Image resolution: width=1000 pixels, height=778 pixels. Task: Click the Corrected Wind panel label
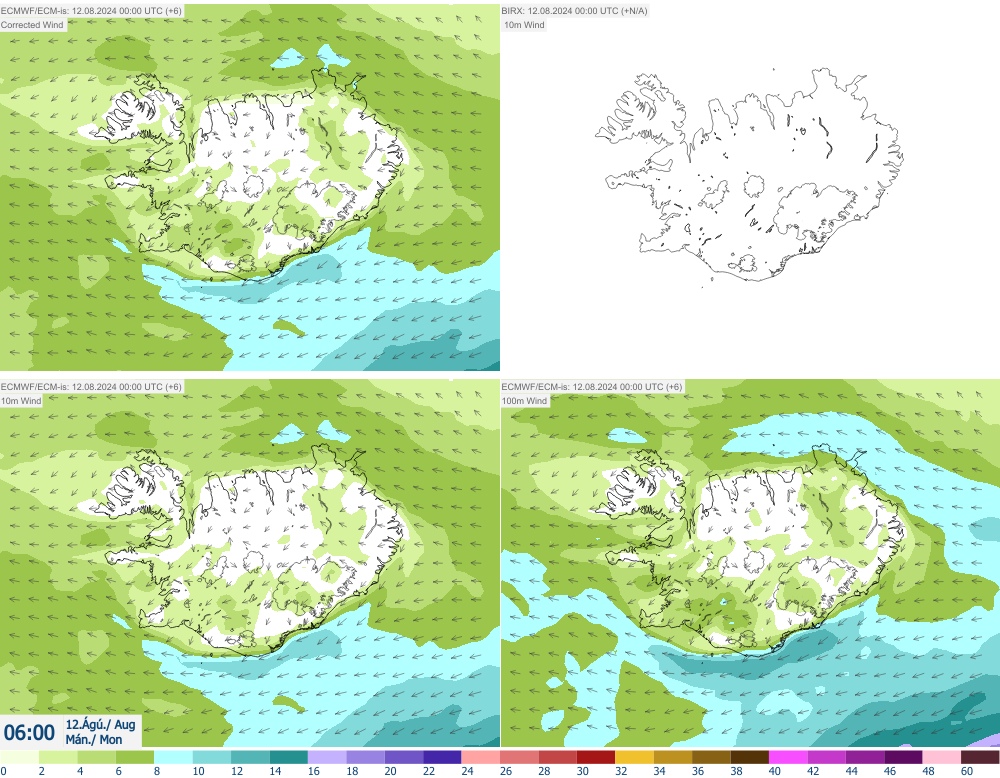(x=33, y=25)
